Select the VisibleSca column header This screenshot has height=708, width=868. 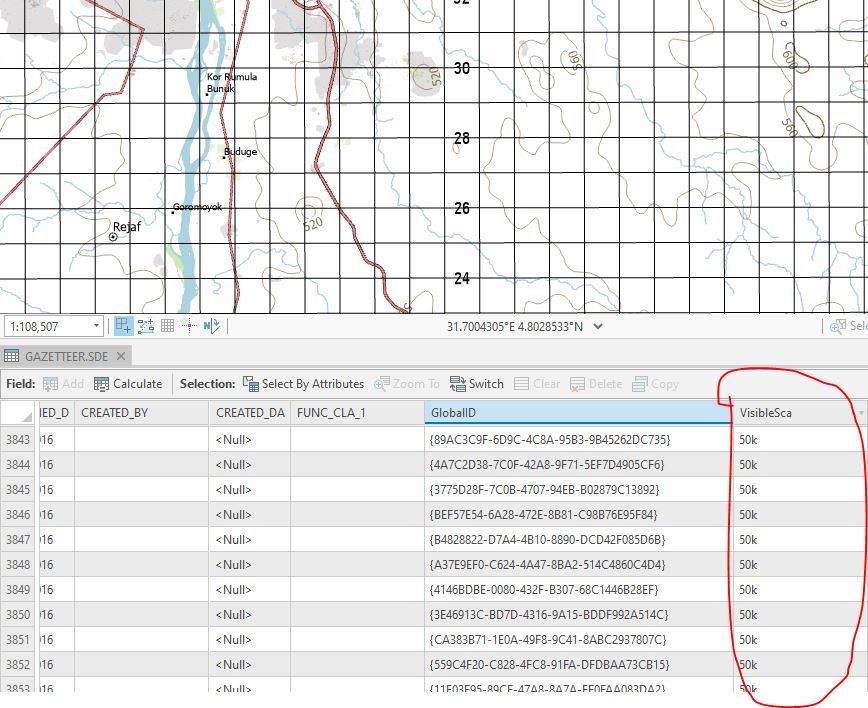point(799,413)
